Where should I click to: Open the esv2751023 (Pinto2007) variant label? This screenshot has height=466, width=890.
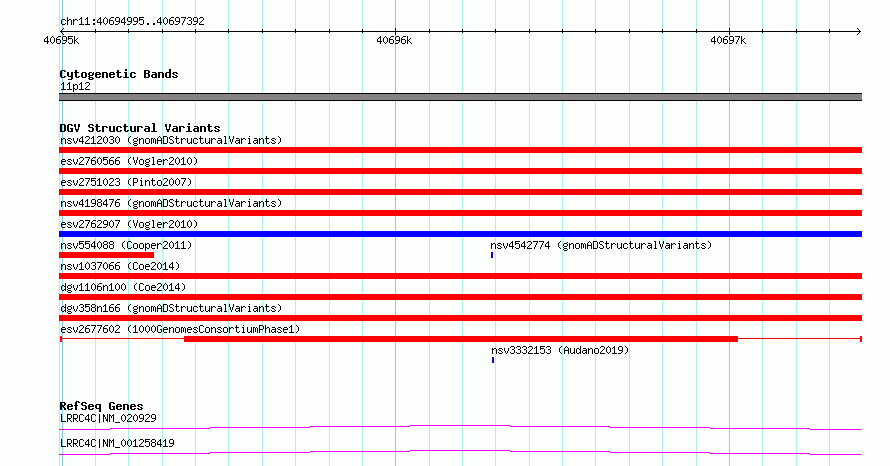[x=126, y=182]
